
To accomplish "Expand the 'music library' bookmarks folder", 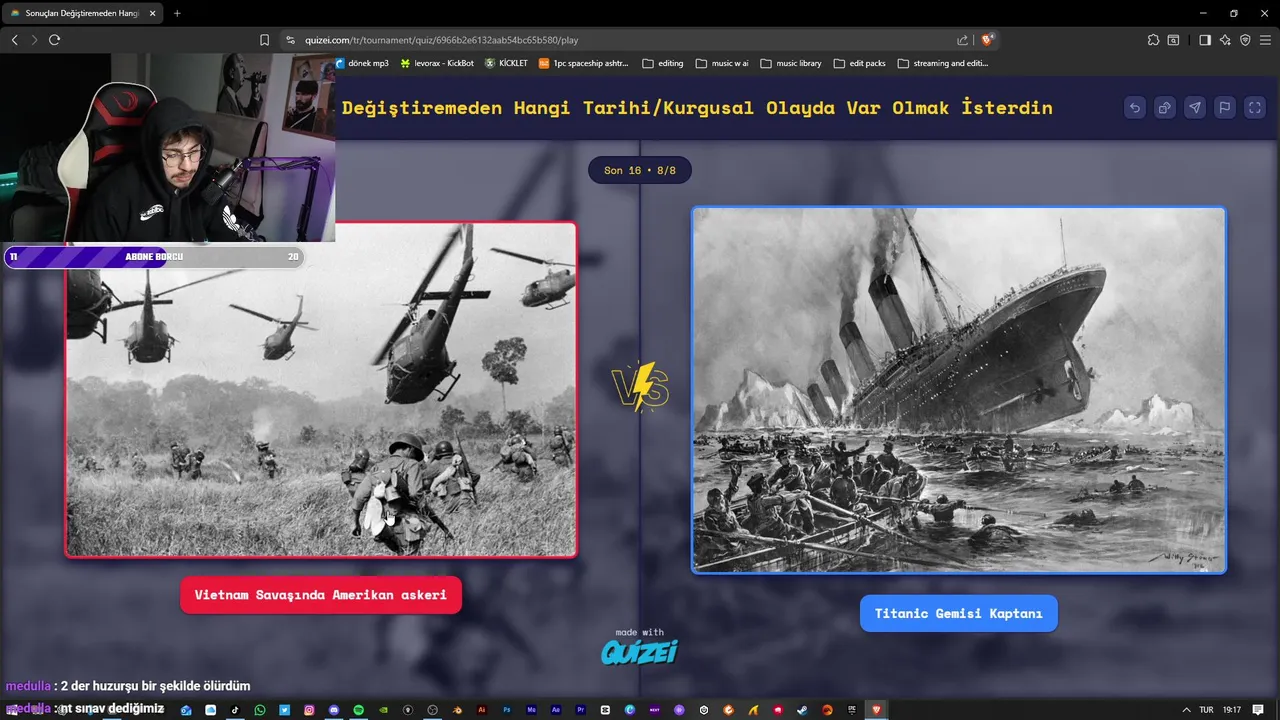I will click(791, 63).
